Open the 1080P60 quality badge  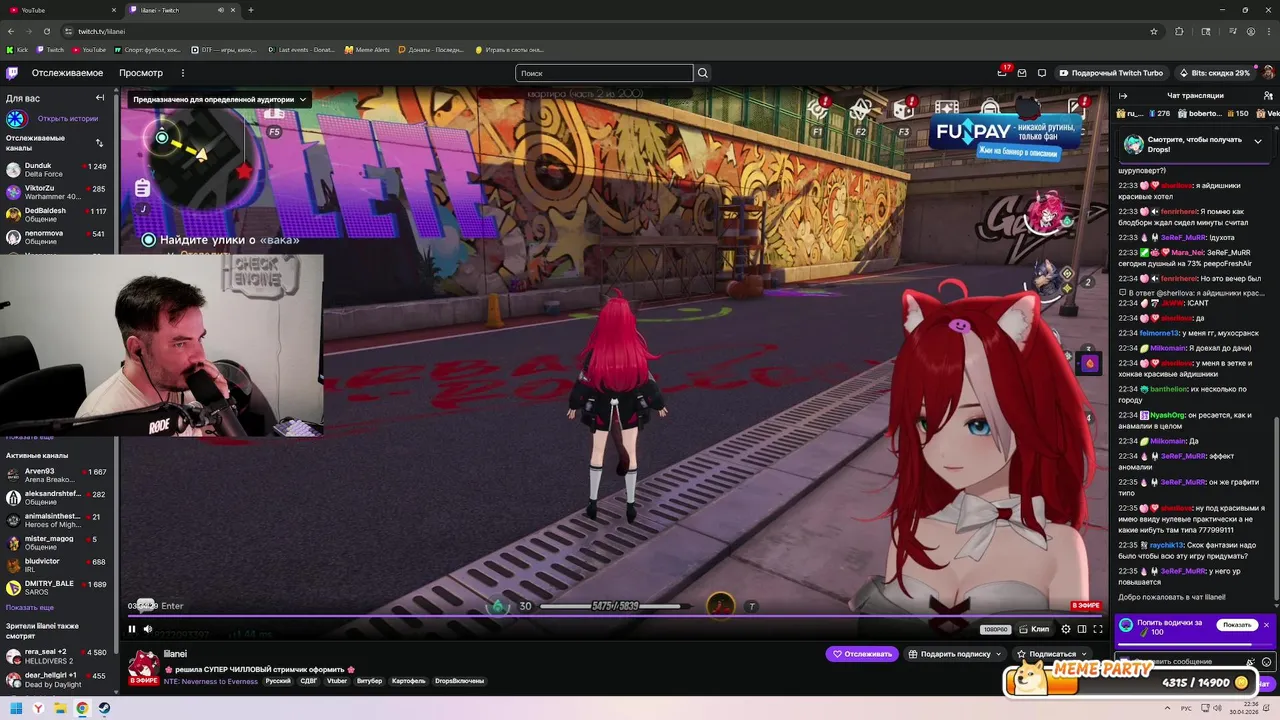click(x=995, y=629)
